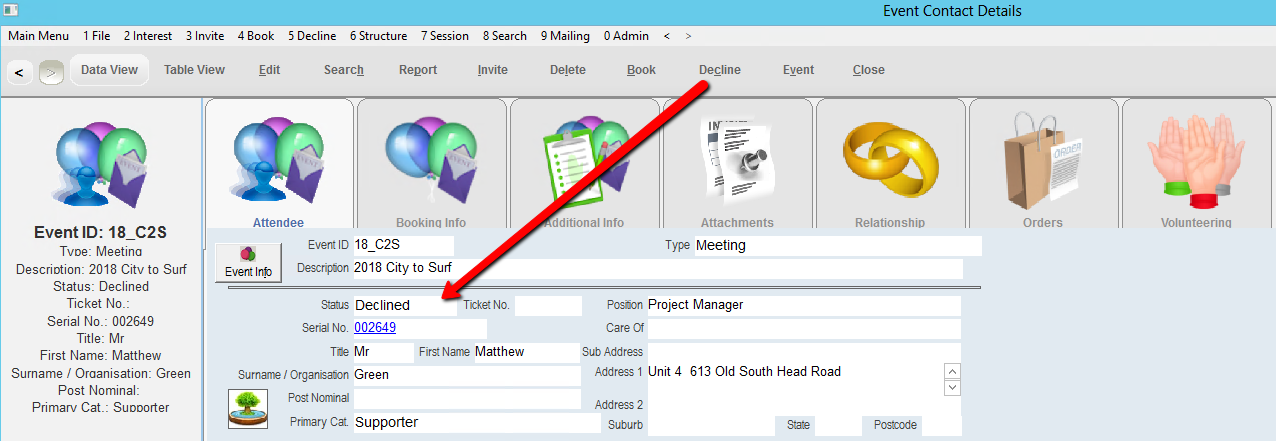
Task: Open serial number 002649 link
Action: click(x=375, y=328)
